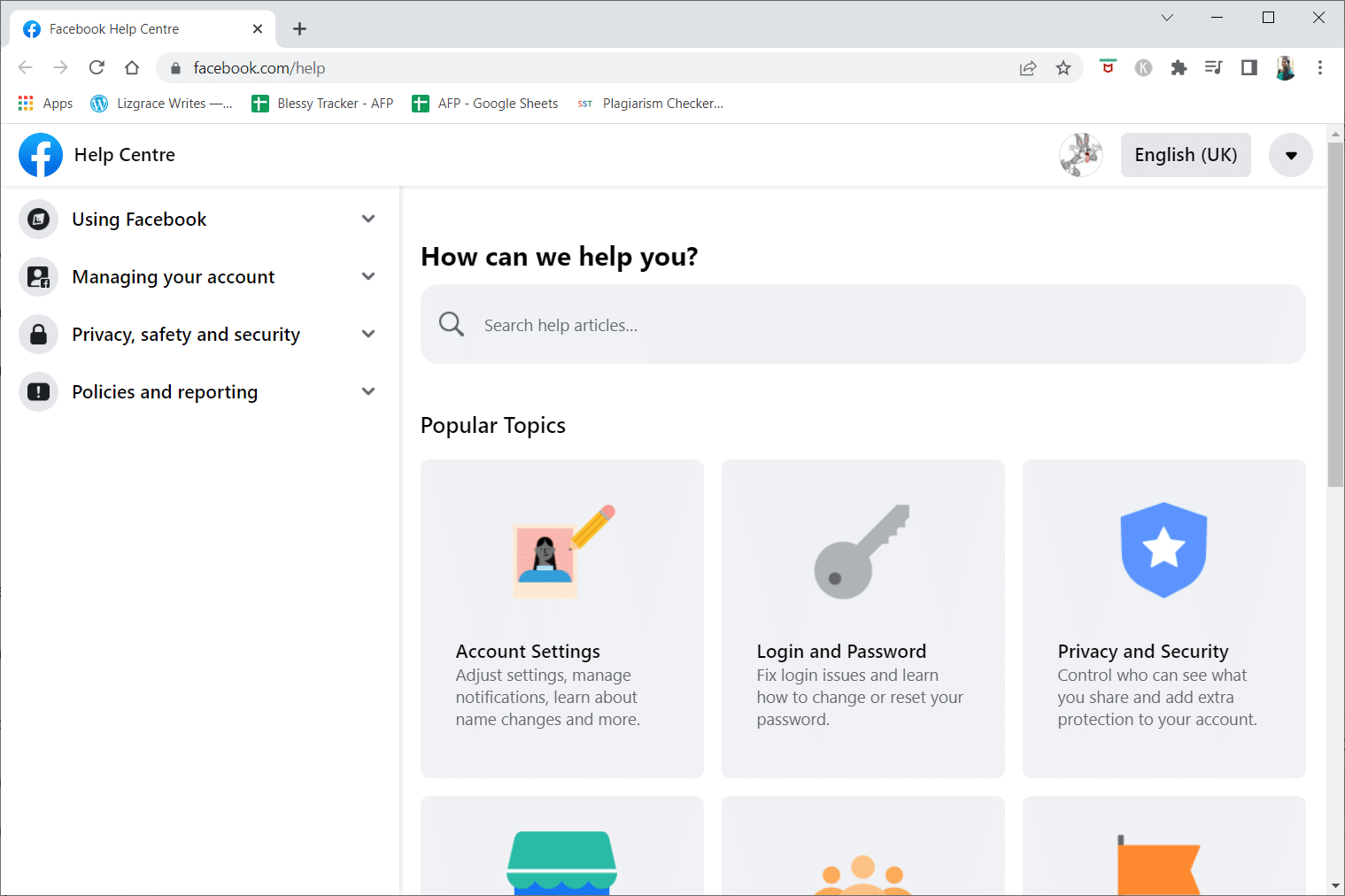Open the account dropdown arrow button
Viewport: 1345px width, 896px height.
pyautogui.click(x=1291, y=155)
